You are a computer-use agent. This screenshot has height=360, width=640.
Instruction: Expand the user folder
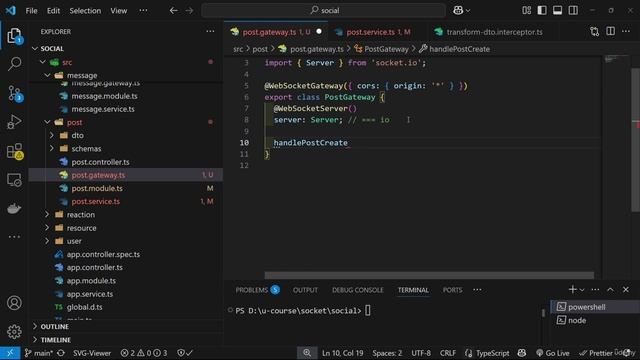(x=47, y=241)
